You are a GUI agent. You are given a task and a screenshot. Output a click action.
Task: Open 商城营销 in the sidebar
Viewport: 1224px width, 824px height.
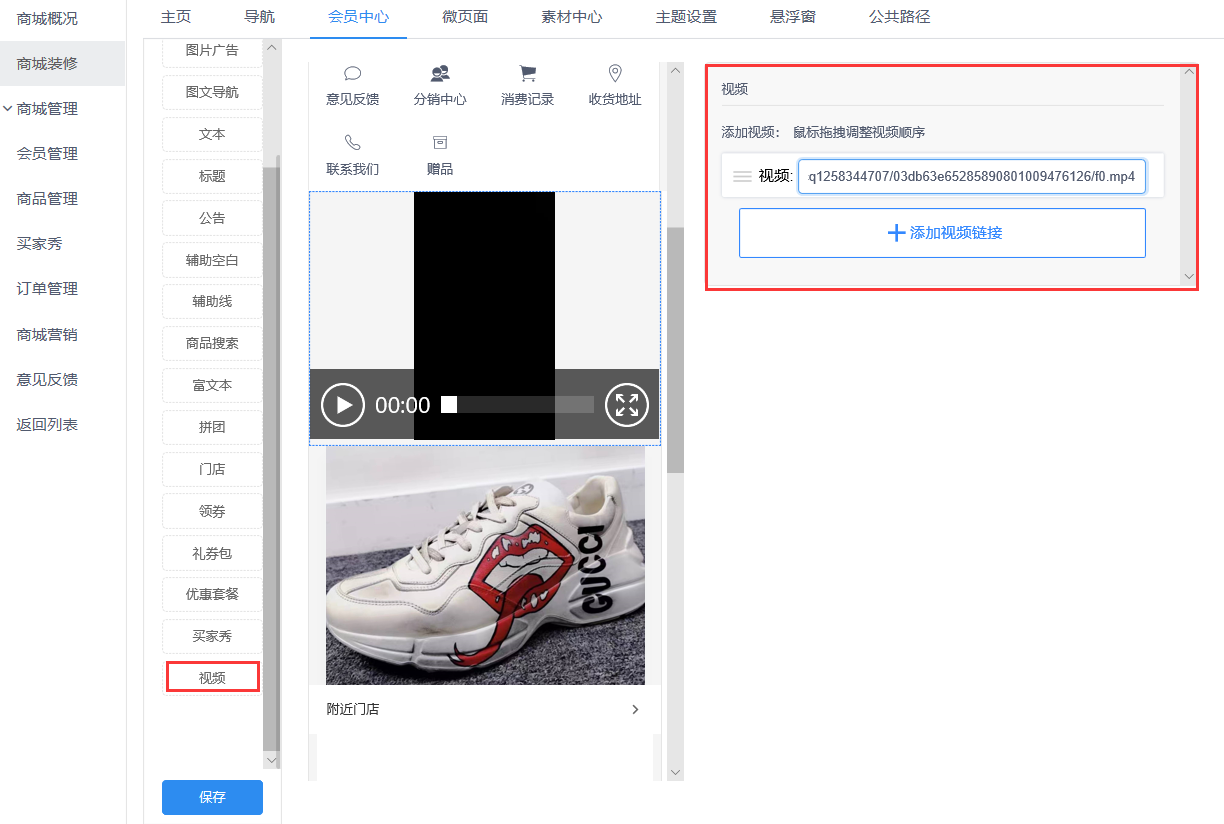coord(47,334)
